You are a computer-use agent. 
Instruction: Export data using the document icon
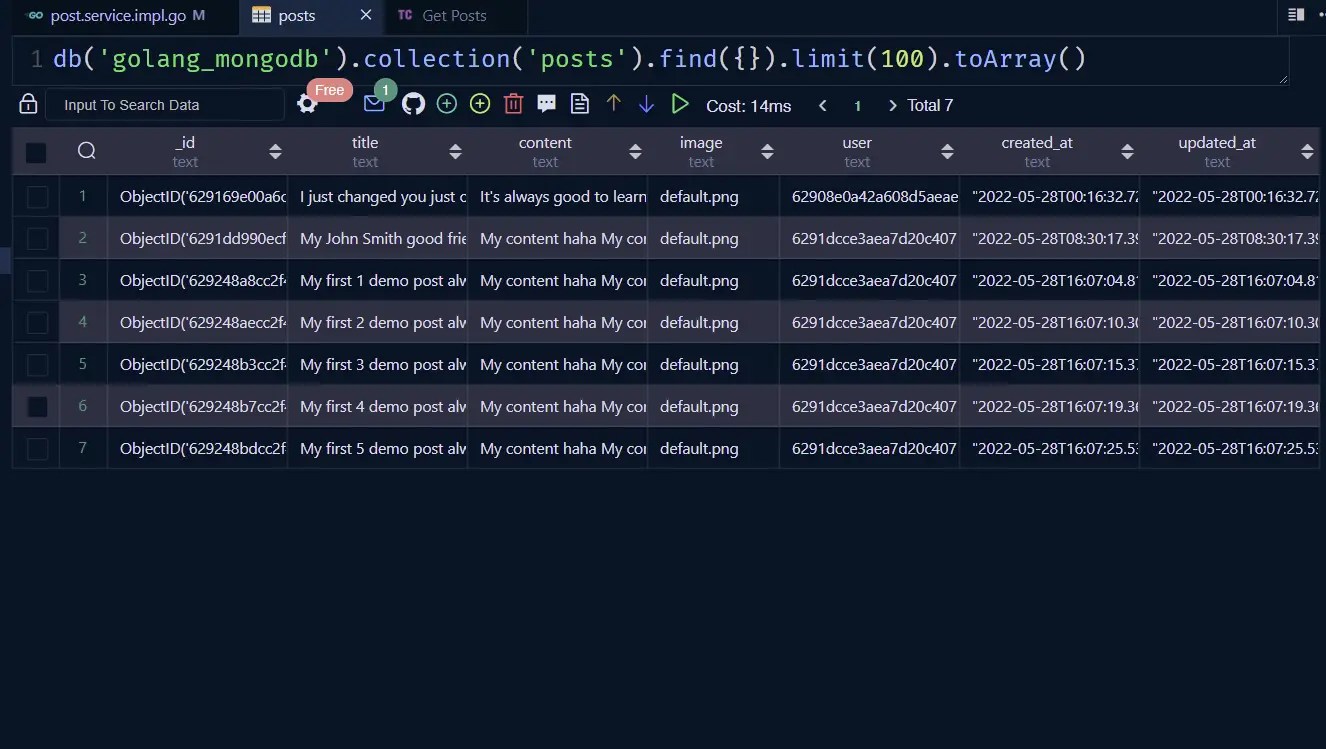coord(579,103)
